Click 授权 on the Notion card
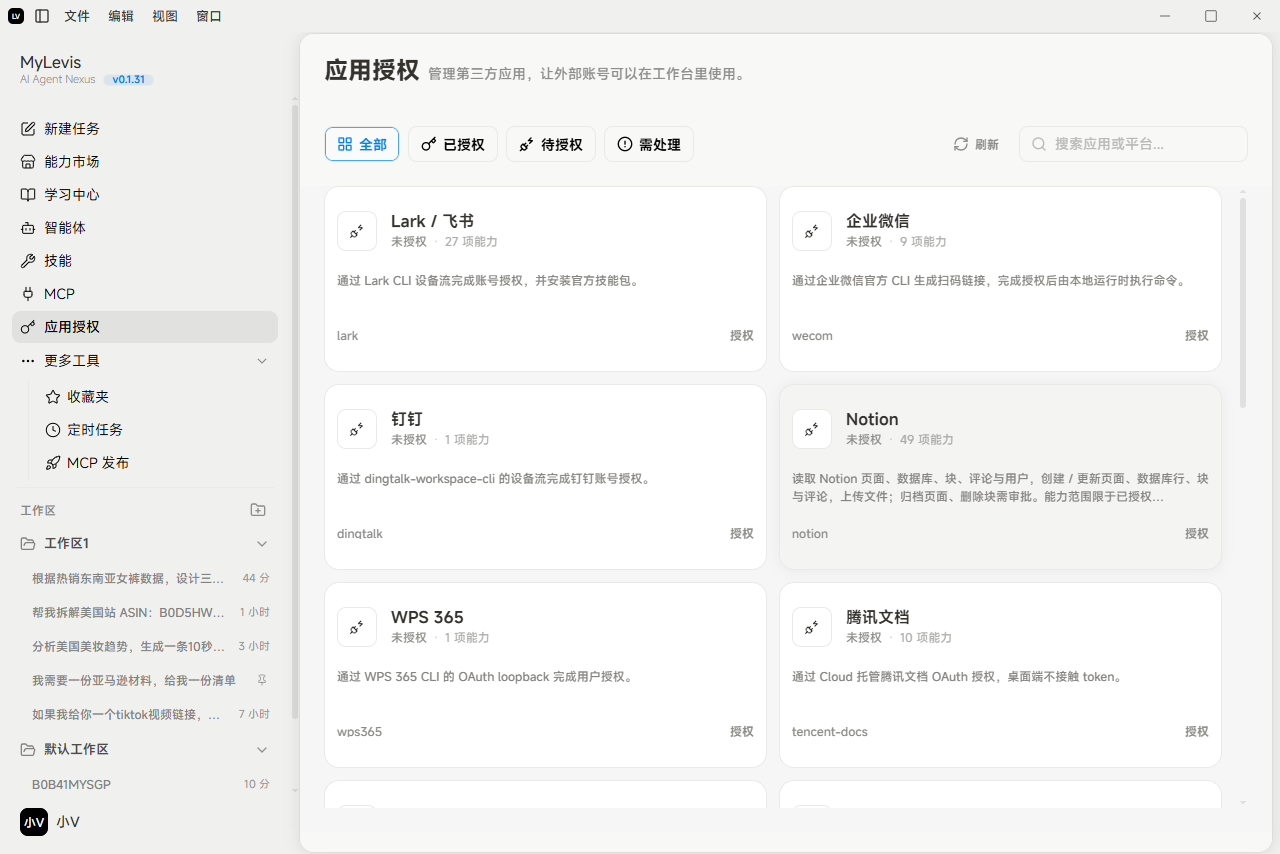1280x854 pixels. click(1197, 534)
